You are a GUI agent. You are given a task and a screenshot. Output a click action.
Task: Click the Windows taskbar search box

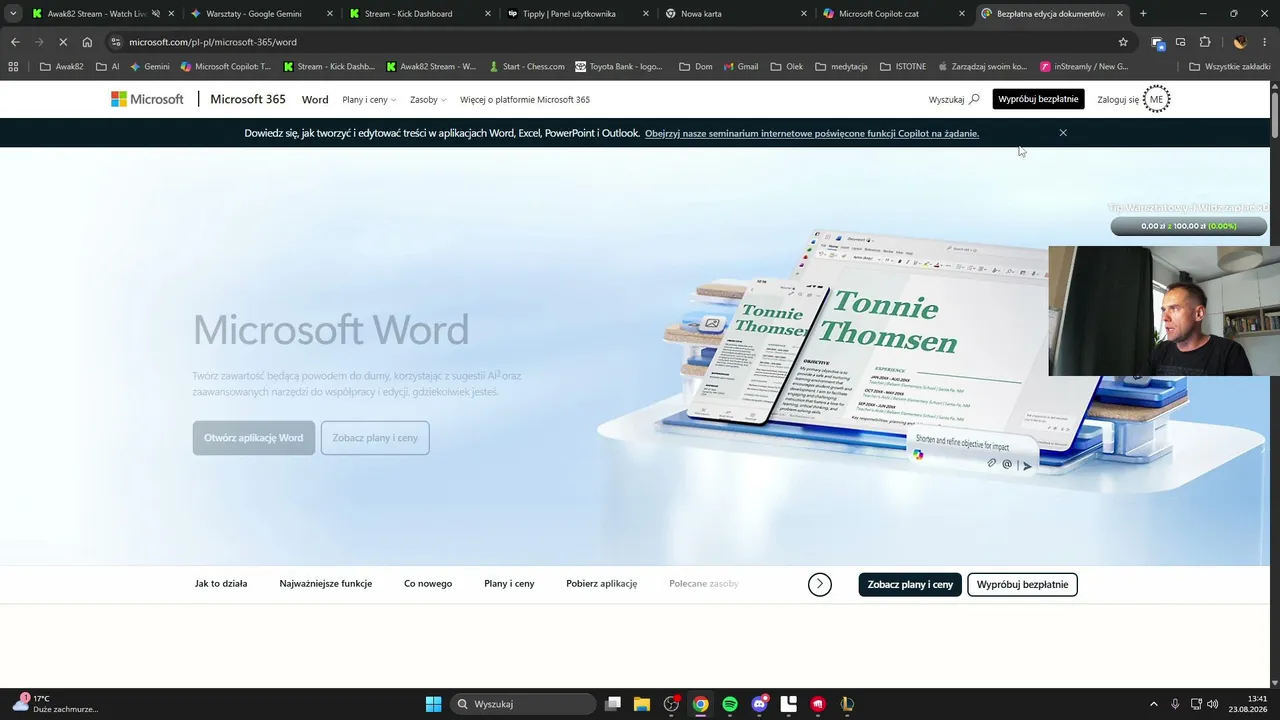click(523, 704)
